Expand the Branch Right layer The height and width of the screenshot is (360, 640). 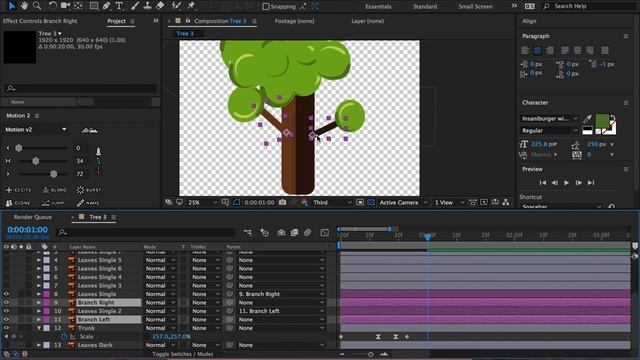point(39,302)
